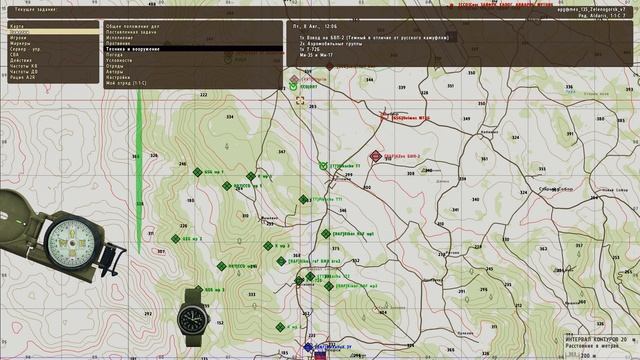Click the green diamond Rasche marker near height 346
640x360 pixels.
[303, 199]
